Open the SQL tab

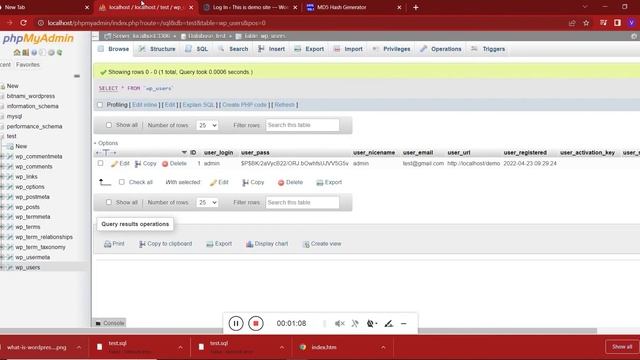(x=197, y=49)
